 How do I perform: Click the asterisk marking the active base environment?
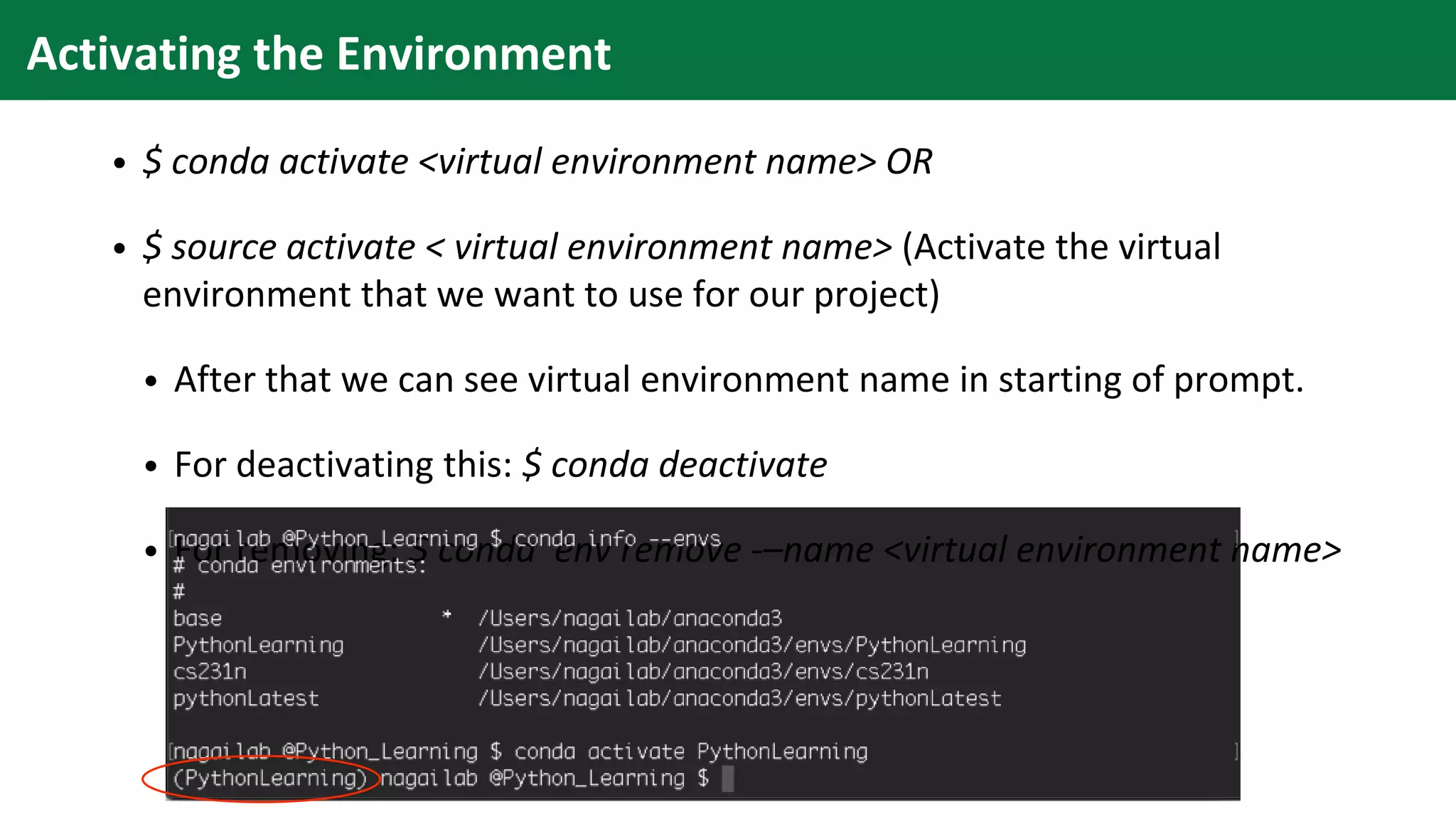(x=446, y=614)
